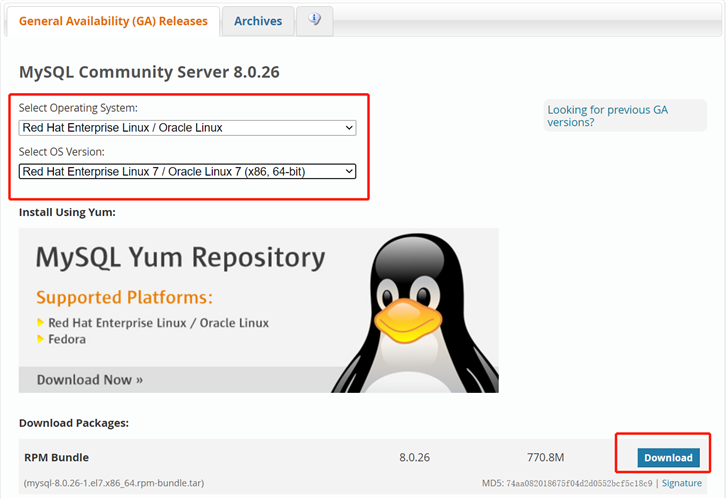The width and height of the screenshot is (727, 499).
Task: Open the General Availability (GA) Releases tab
Action: 113,21
